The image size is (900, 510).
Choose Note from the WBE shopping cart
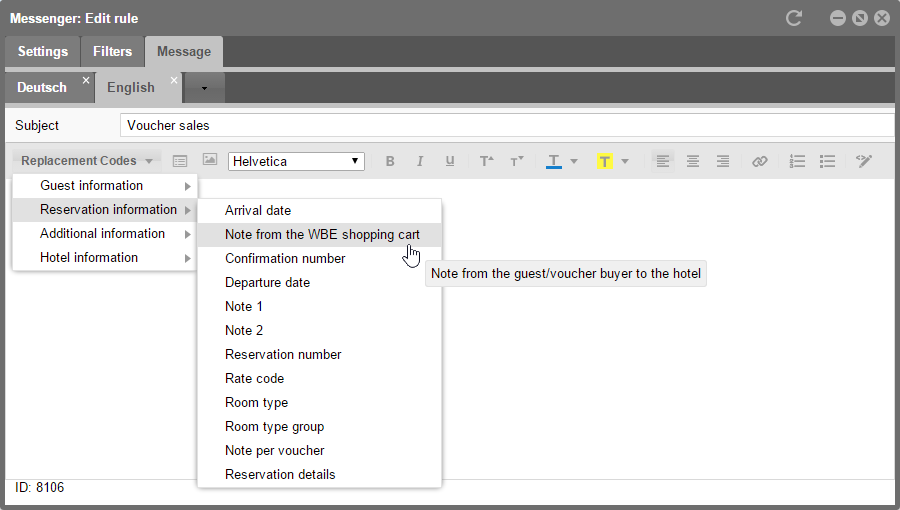319,235
